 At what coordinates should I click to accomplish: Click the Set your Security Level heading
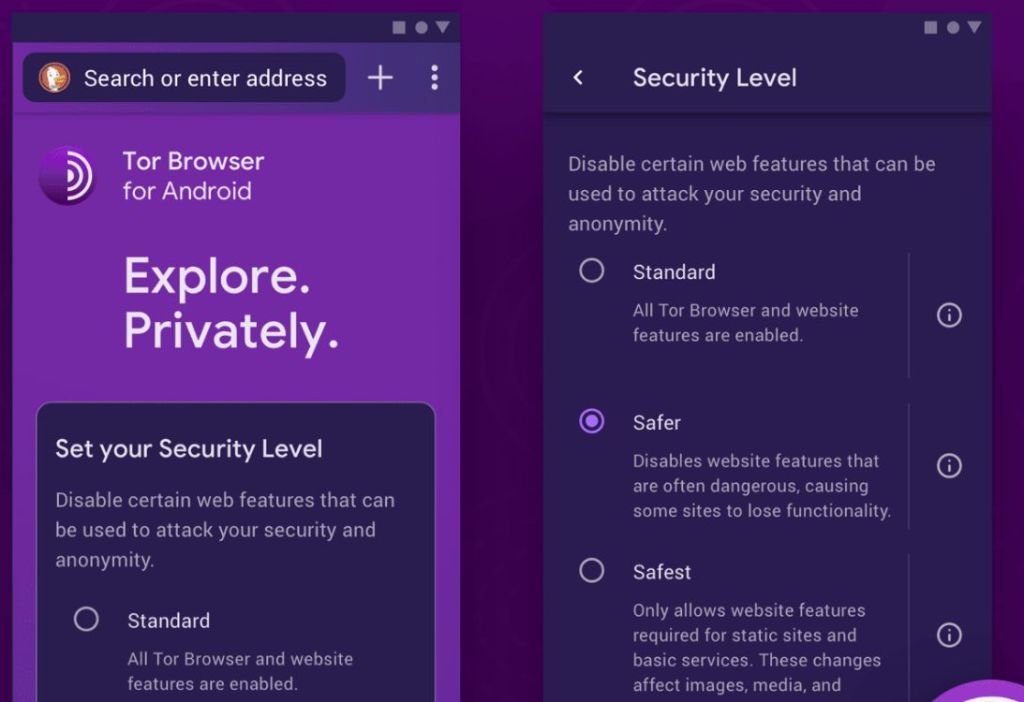tap(189, 449)
